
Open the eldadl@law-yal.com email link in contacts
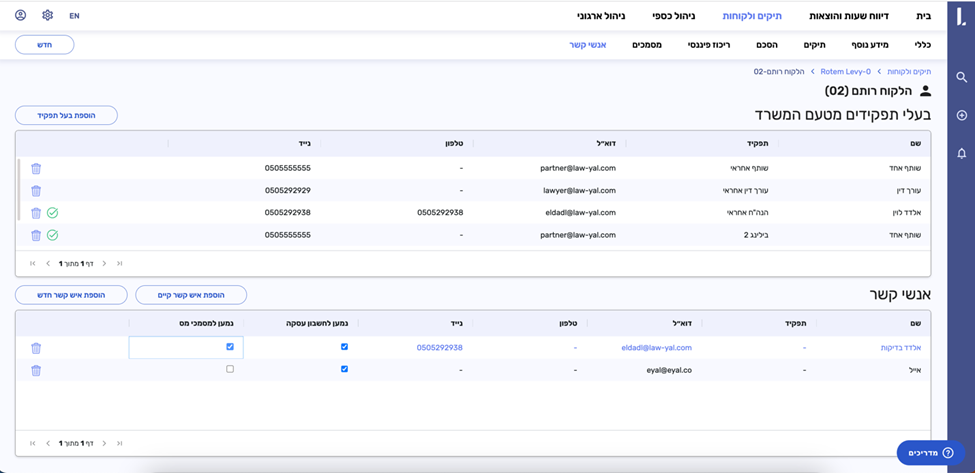click(655, 348)
